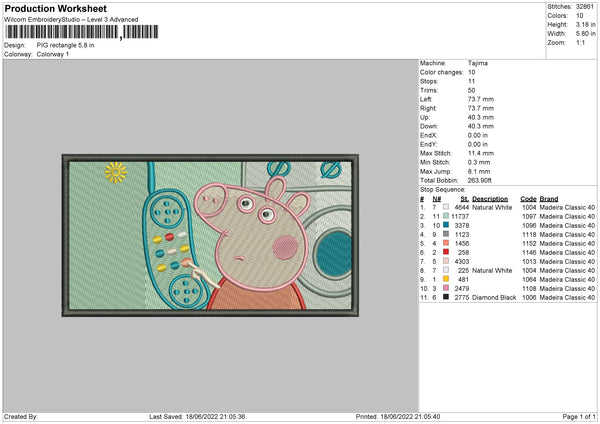600x424 pixels.
Task: Click the Colorway 1 value
Action: click(x=53, y=54)
